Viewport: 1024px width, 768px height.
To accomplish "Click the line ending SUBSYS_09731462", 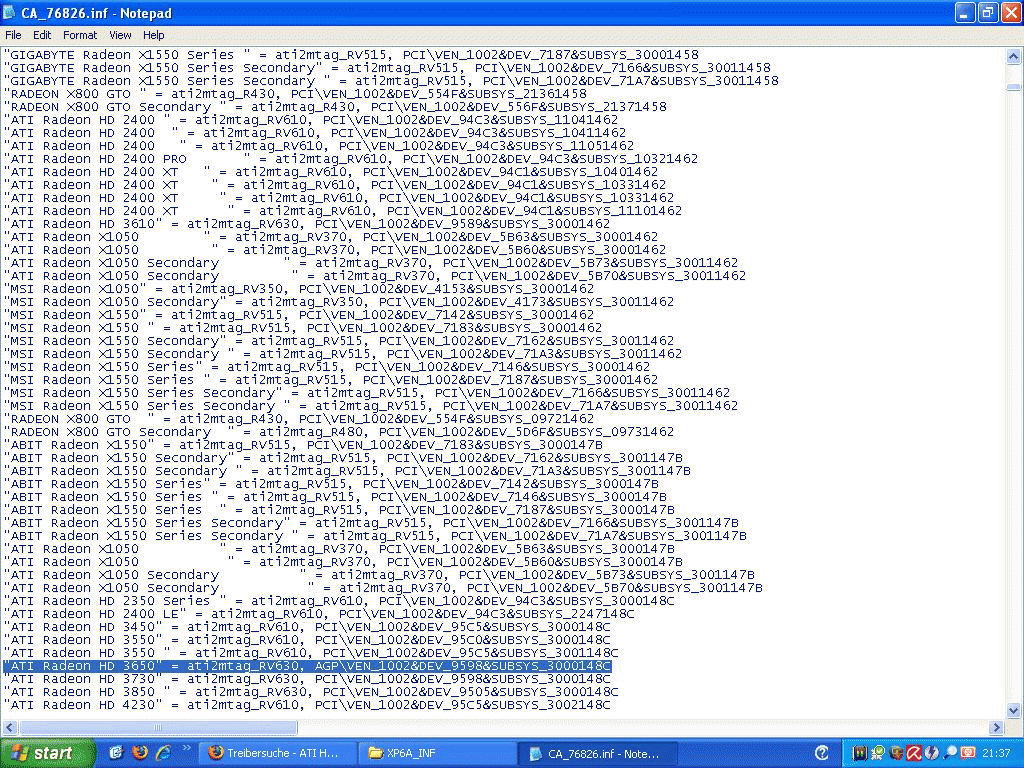I will click(x=340, y=432).
